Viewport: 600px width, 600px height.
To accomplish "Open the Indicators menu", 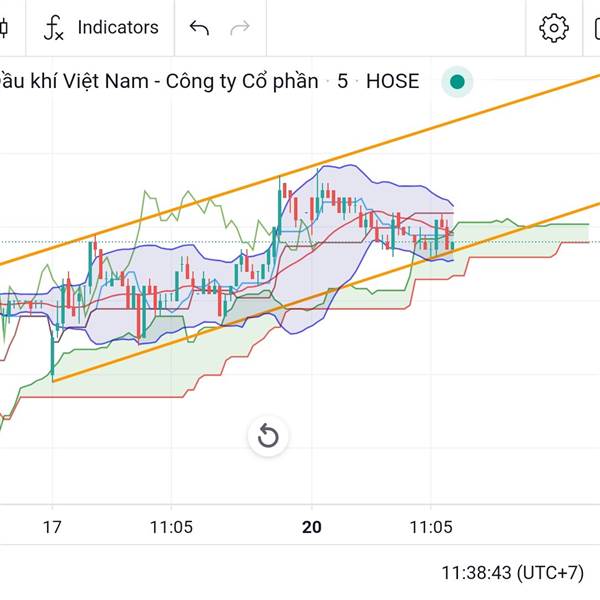I will tap(101, 28).
